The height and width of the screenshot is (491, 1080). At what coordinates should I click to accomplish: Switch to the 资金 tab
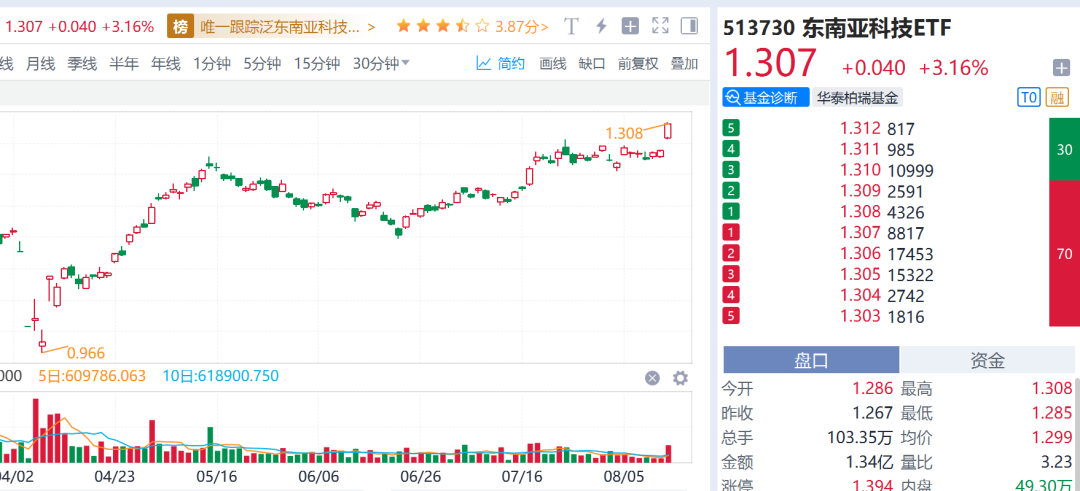[987, 359]
